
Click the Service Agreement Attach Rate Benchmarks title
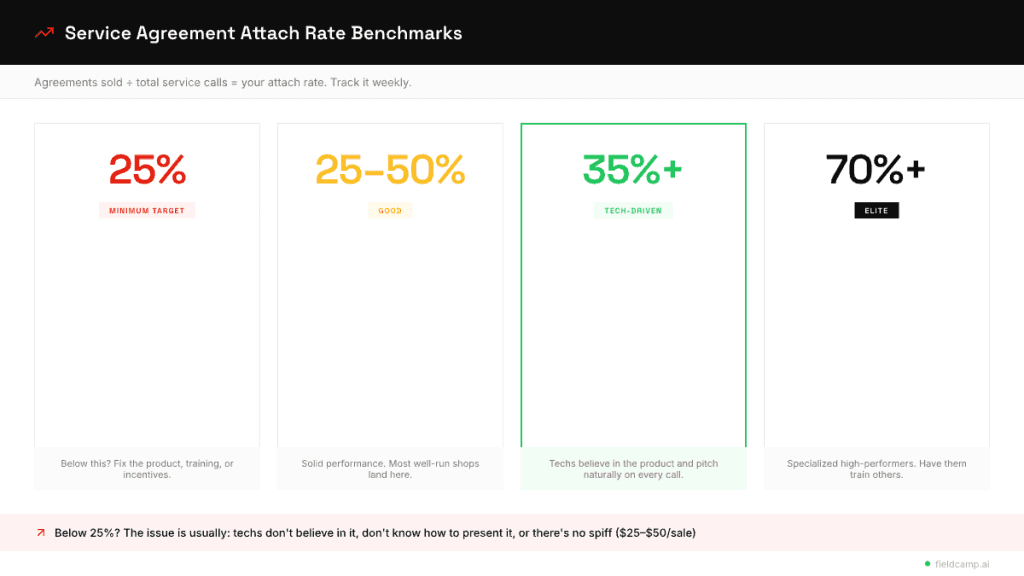(263, 33)
